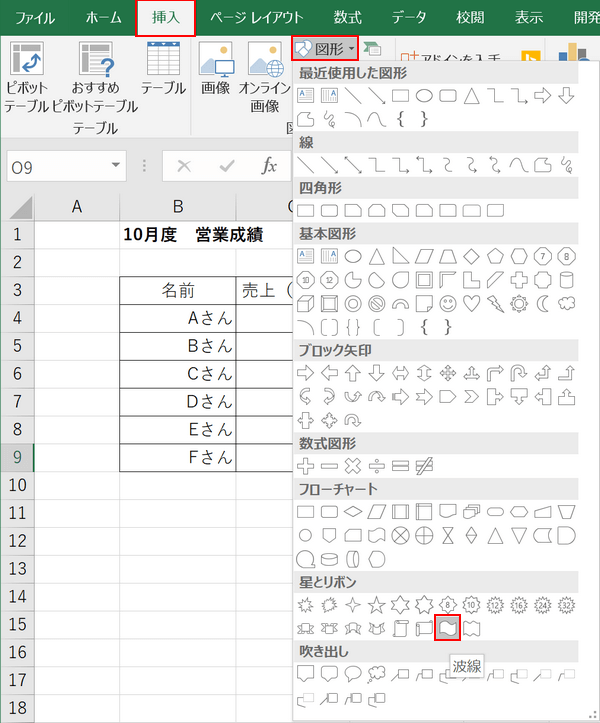Screen dimensions: 600x723
Task: Choose the Division equation shape
Action: coord(376,466)
